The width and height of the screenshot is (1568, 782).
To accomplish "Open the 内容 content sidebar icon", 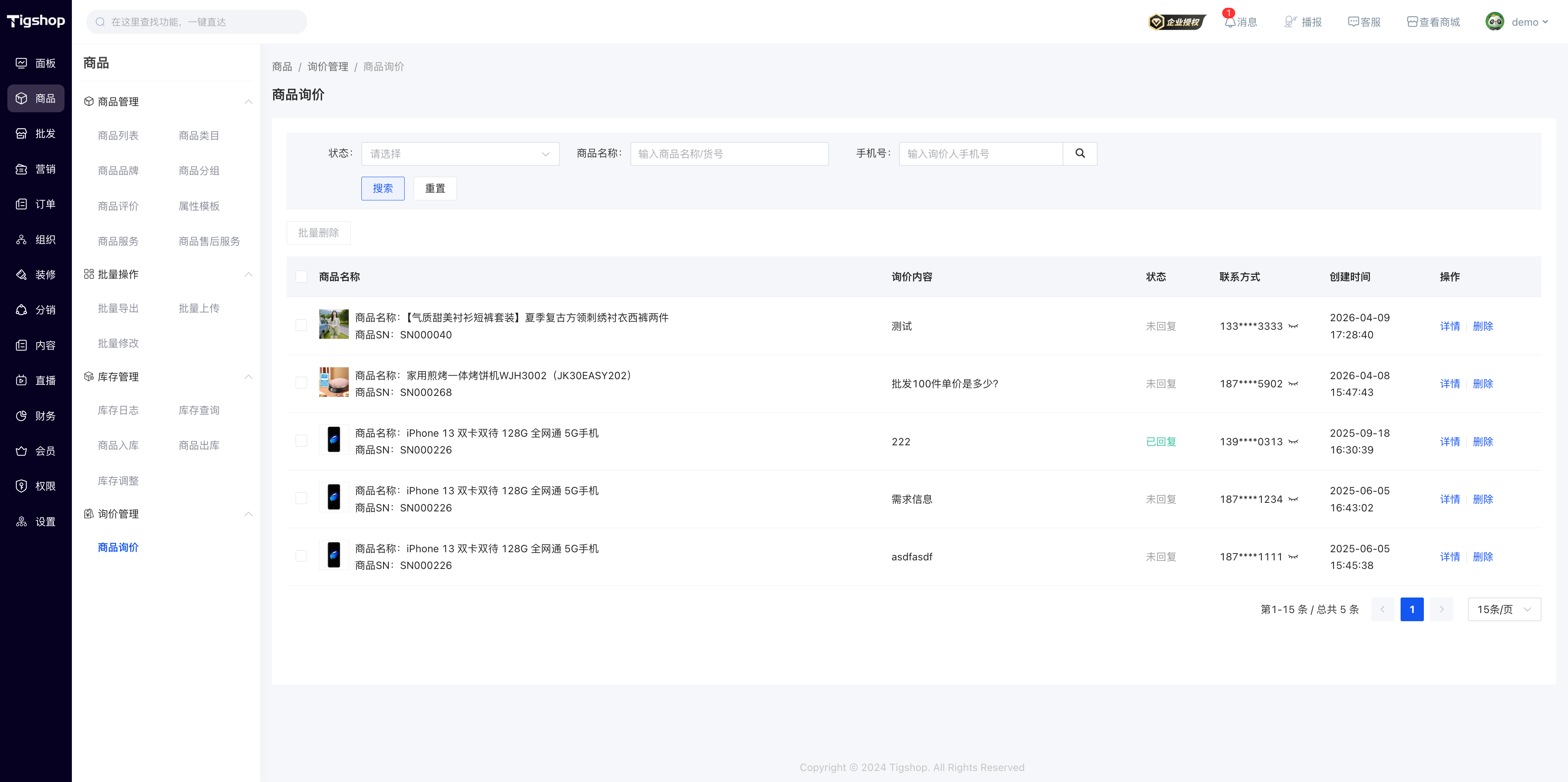I will click(21, 346).
